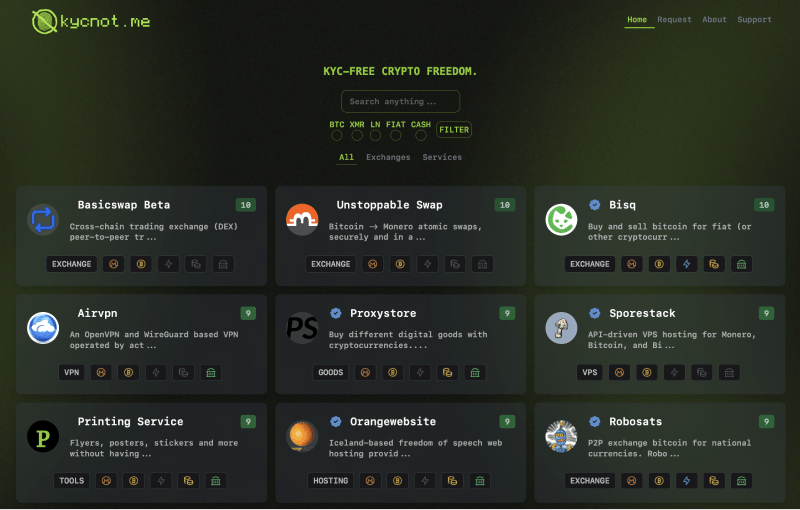Open the Request page link
The image size is (800, 510).
[x=674, y=19]
